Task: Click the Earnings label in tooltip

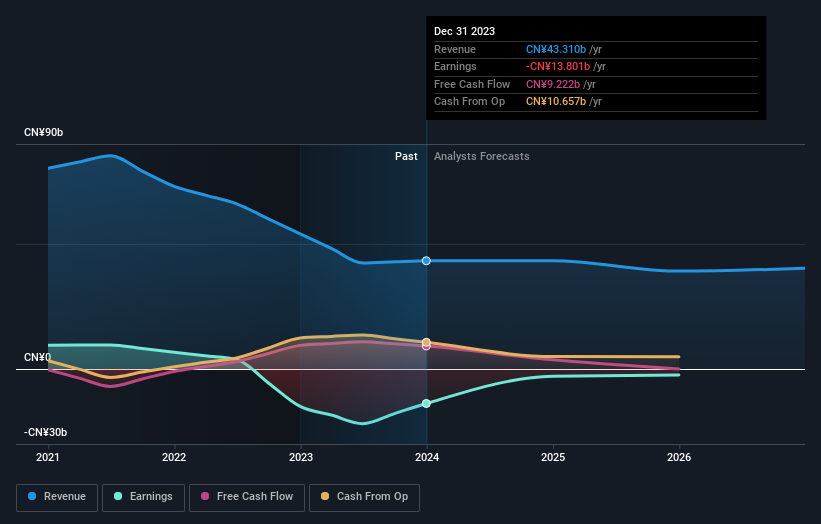Action: pos(456,66)
